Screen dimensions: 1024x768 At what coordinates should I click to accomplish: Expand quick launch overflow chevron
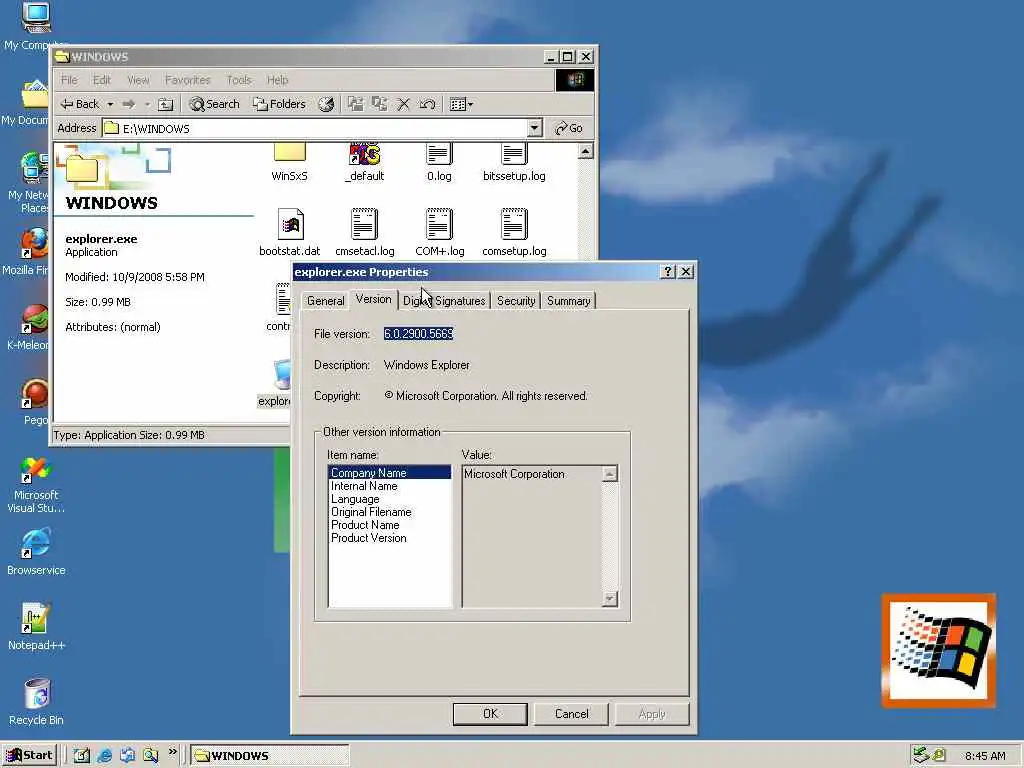pos(172,752)
